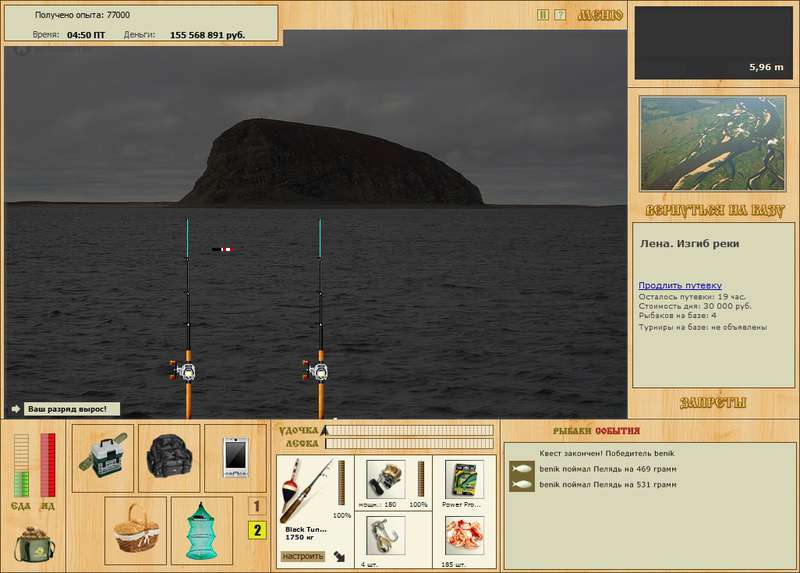Click the shrimp bait slot showing 185 шт.

[x=462, y=535]
